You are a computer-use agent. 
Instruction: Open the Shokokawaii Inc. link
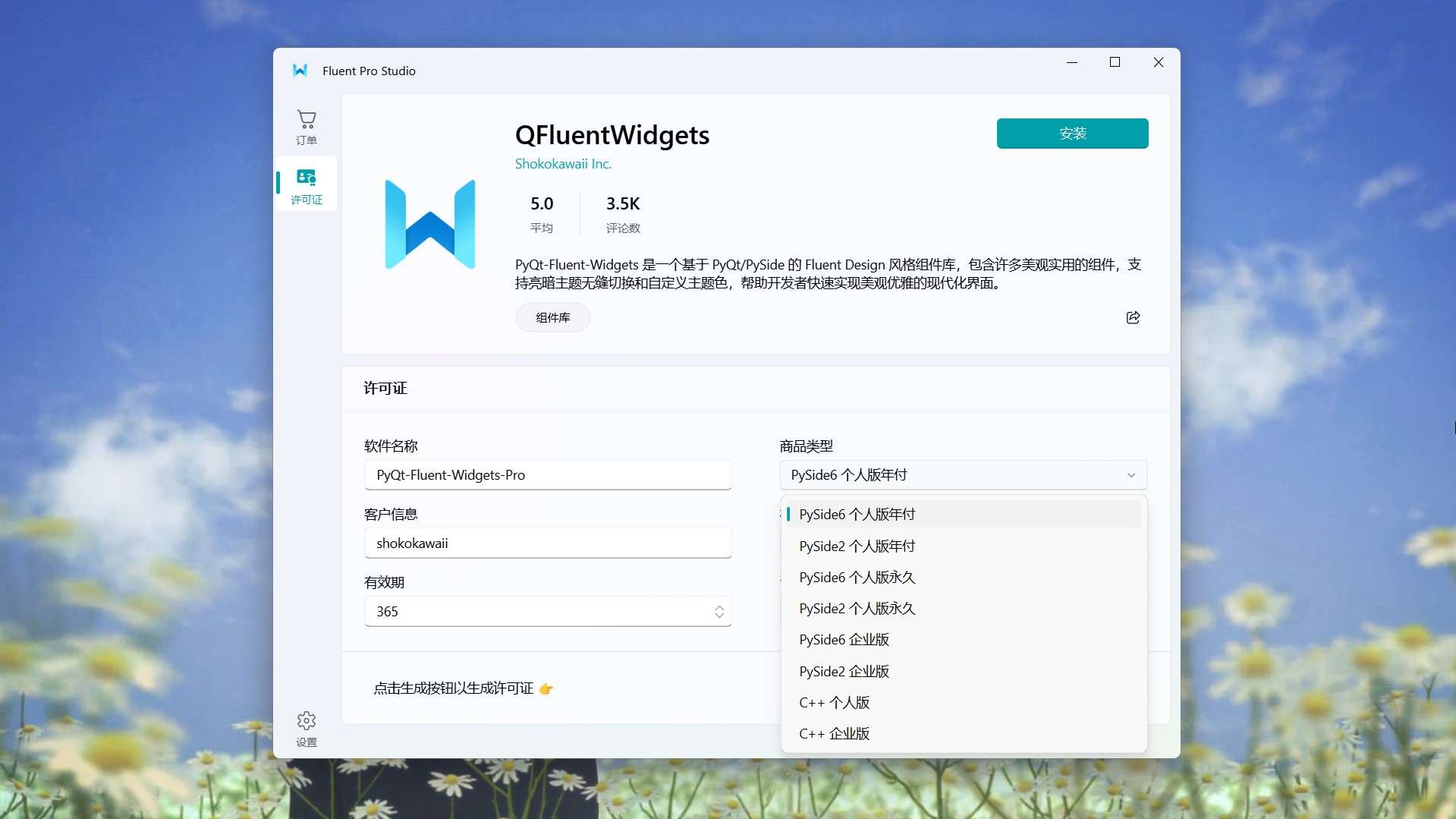point(563,164)
